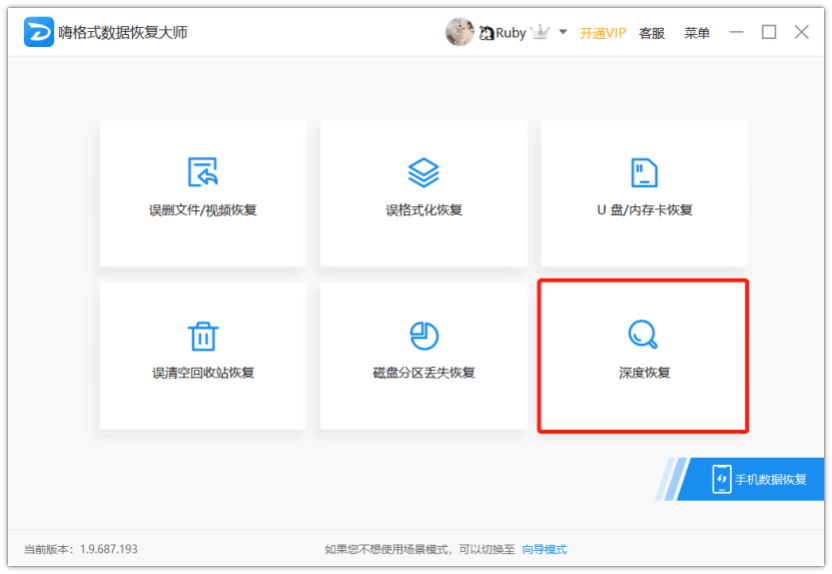Click current version 1.9.687.193 text
The image size is (832, 574).
pyautogui.click(x=81, y=549)
